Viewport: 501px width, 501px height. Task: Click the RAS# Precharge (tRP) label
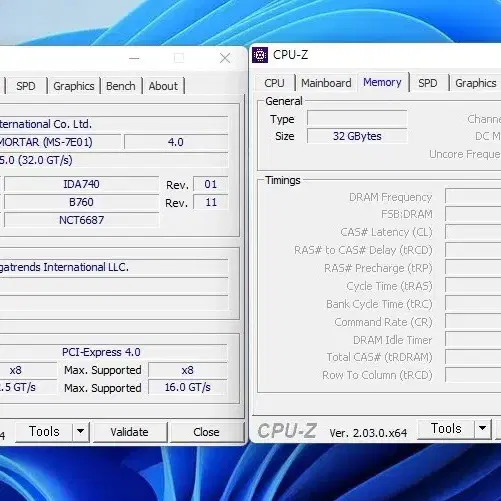[x=378, y=268]
